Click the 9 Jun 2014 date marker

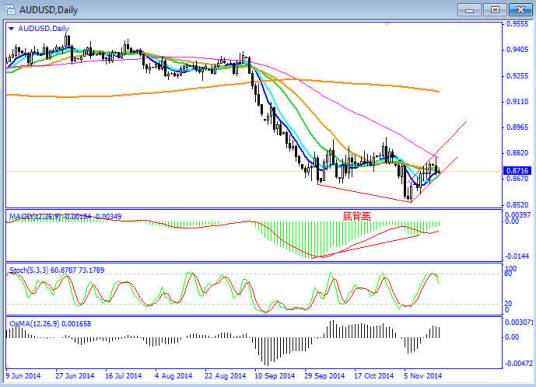[23, 376]
